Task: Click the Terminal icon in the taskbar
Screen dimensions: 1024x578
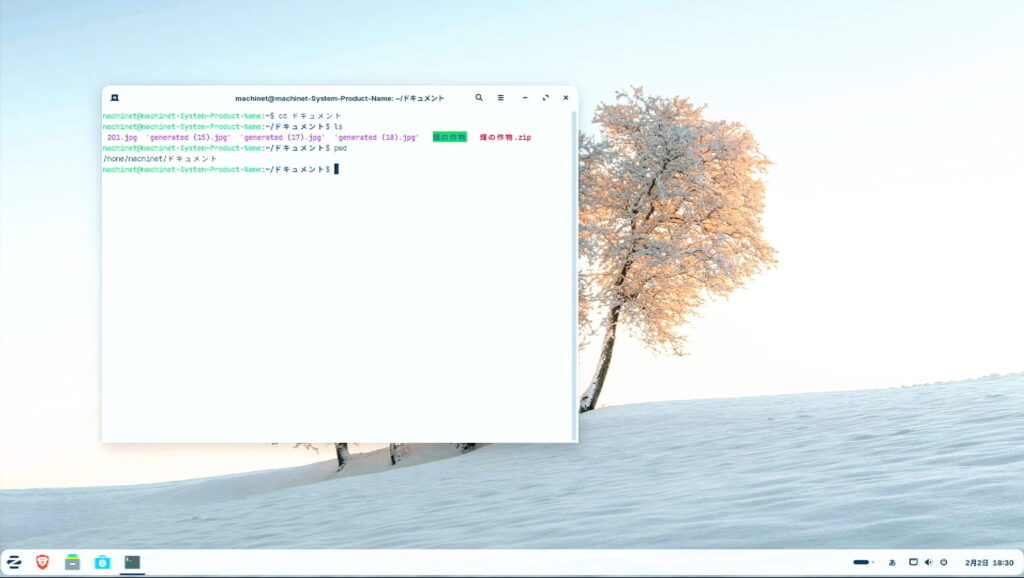Action: [132, 562]
